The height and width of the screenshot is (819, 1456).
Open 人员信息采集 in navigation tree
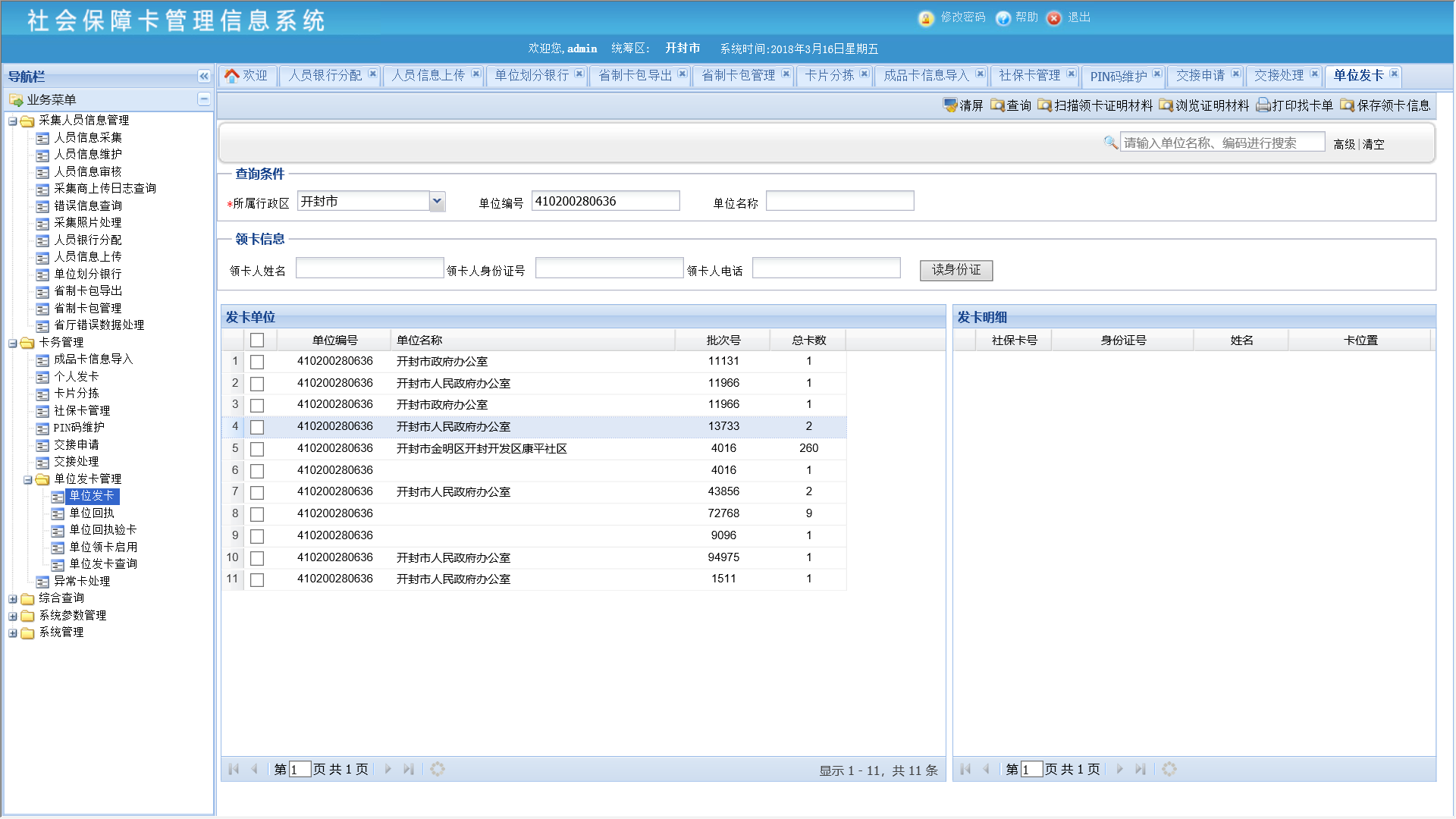88,138
